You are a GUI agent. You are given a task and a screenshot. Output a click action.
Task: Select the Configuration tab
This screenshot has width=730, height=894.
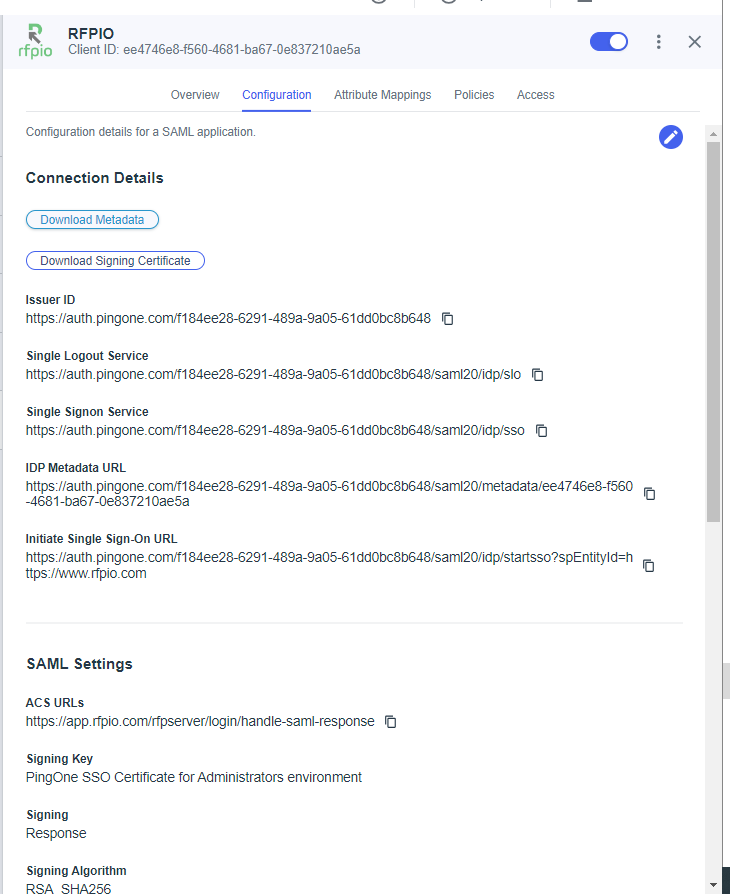pos(277,95)
